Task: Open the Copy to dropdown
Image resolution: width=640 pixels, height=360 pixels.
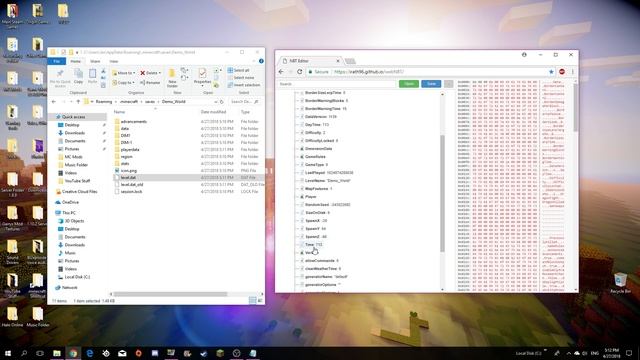Action: 123,82
